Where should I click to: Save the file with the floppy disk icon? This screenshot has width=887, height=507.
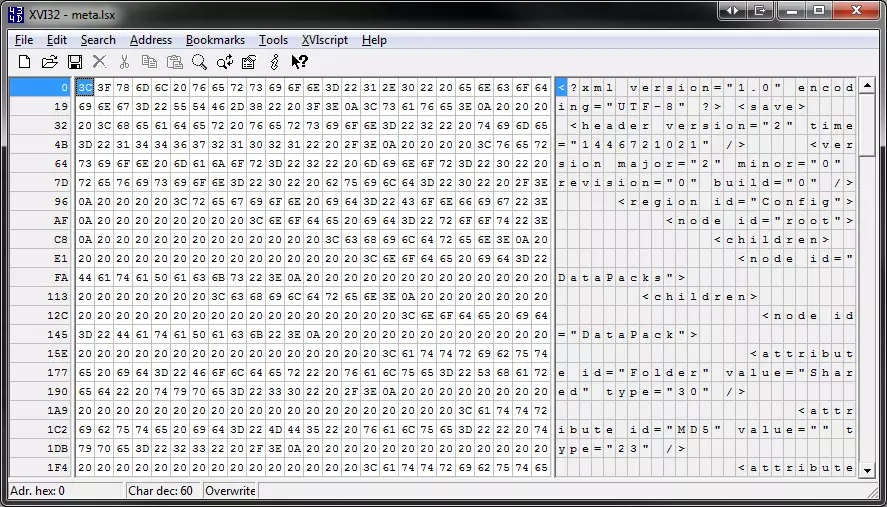coord(75,62)
